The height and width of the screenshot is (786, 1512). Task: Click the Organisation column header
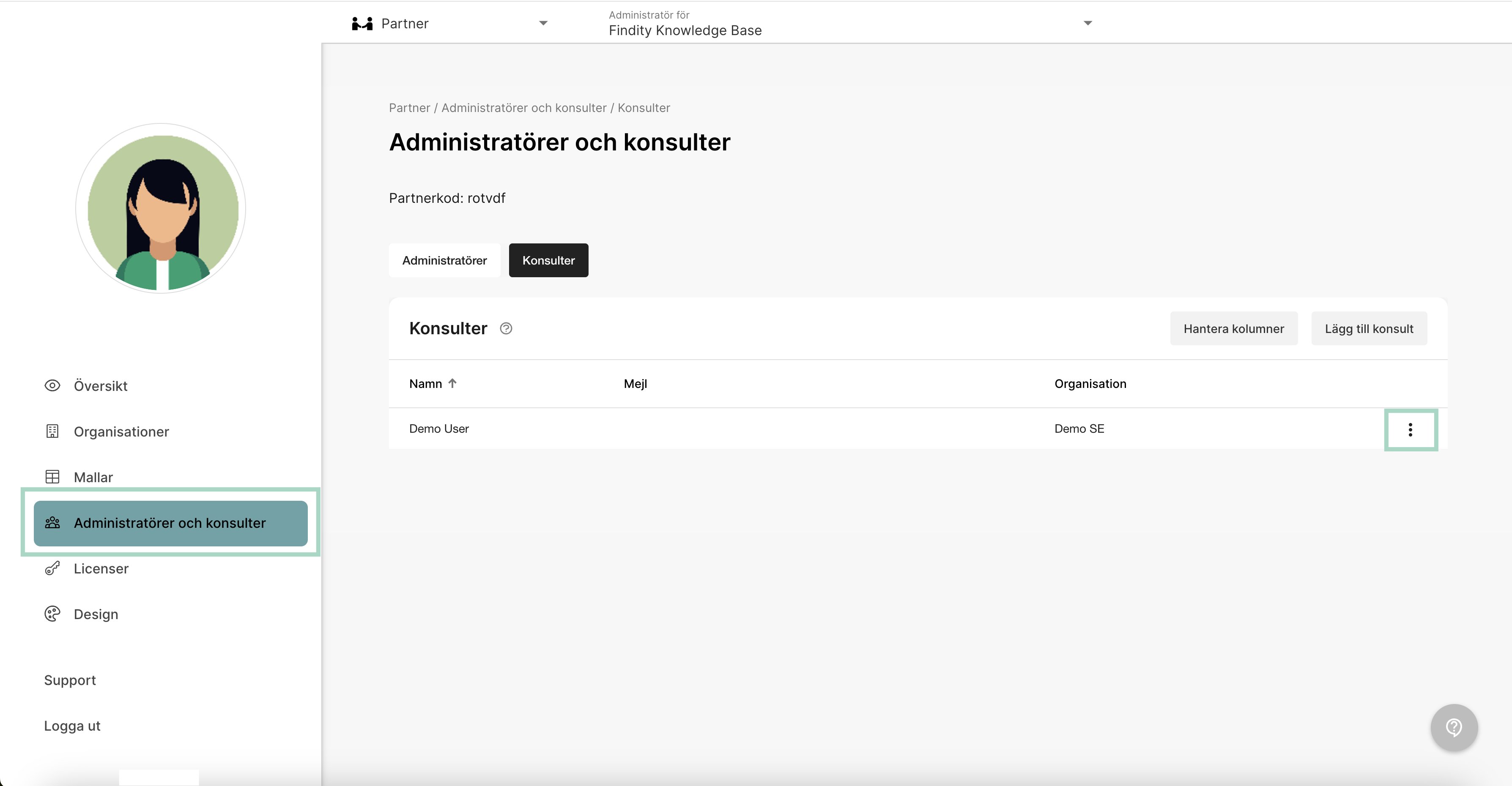click(x=1090, y=384)
